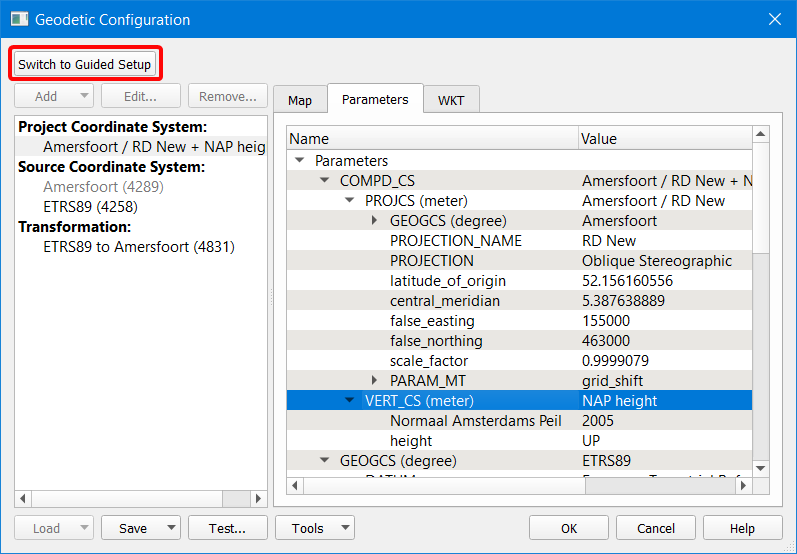
Task: Open the Help button
Action: pyautogui.click(x=742, y=528)
